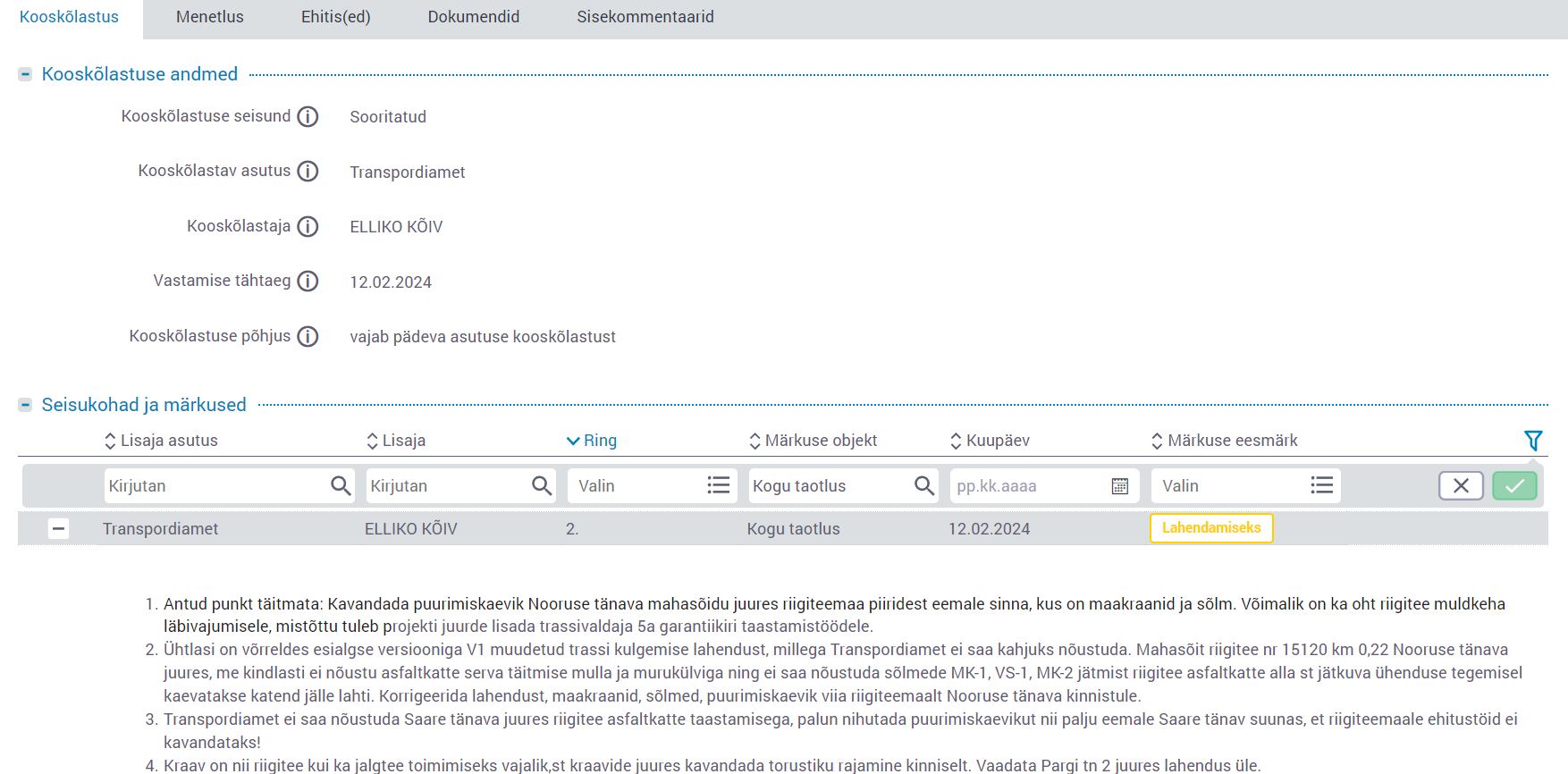Show info for Kooskõlastuse põhjus

[x=308, y=337]
